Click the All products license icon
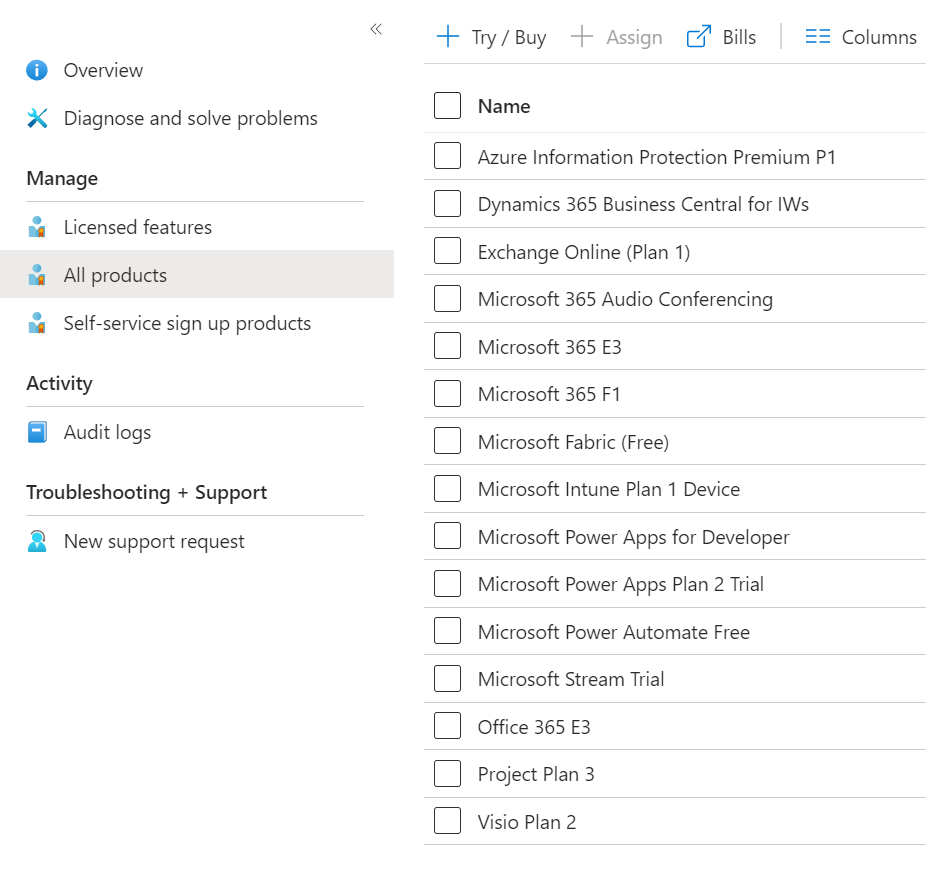926x869 pixels. (37, 275)
